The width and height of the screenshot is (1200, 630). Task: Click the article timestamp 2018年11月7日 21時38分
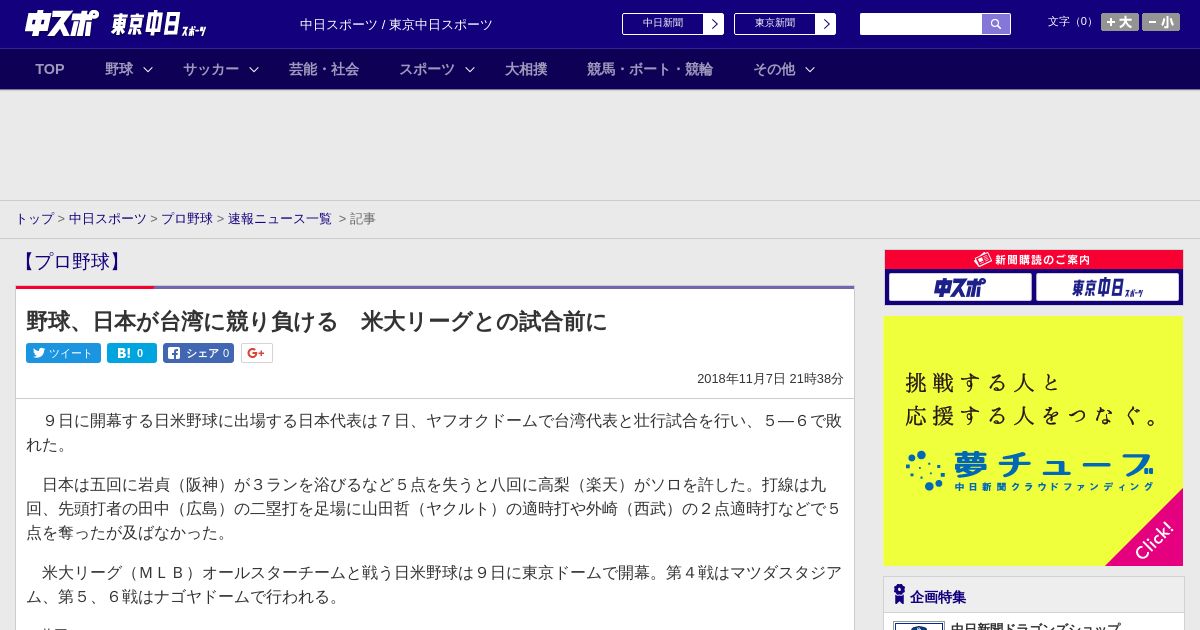pos(770,379)
